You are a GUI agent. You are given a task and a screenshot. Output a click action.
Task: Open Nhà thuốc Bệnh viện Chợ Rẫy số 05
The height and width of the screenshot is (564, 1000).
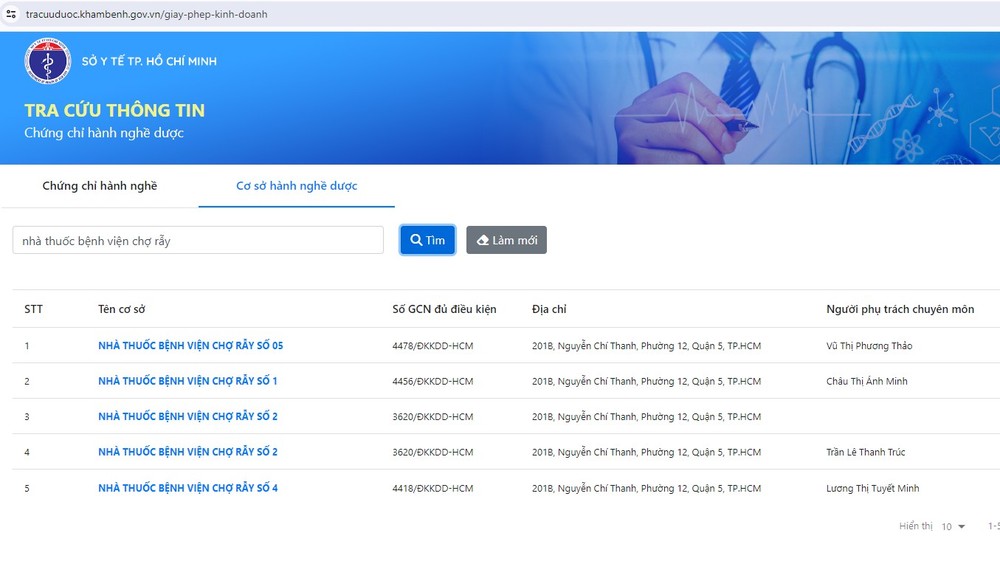coord(190,346)
